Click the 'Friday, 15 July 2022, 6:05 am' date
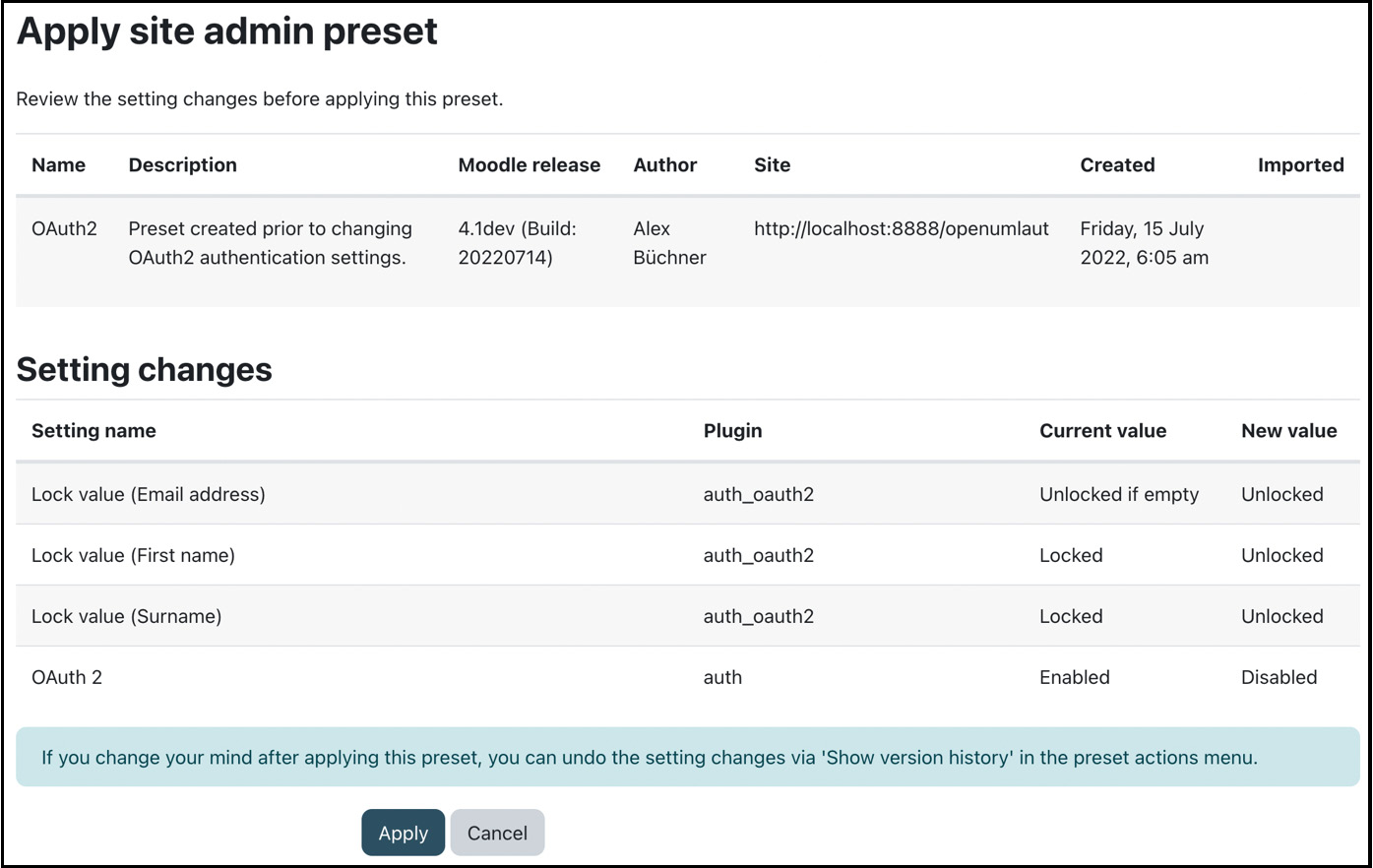 point(1144,243)
